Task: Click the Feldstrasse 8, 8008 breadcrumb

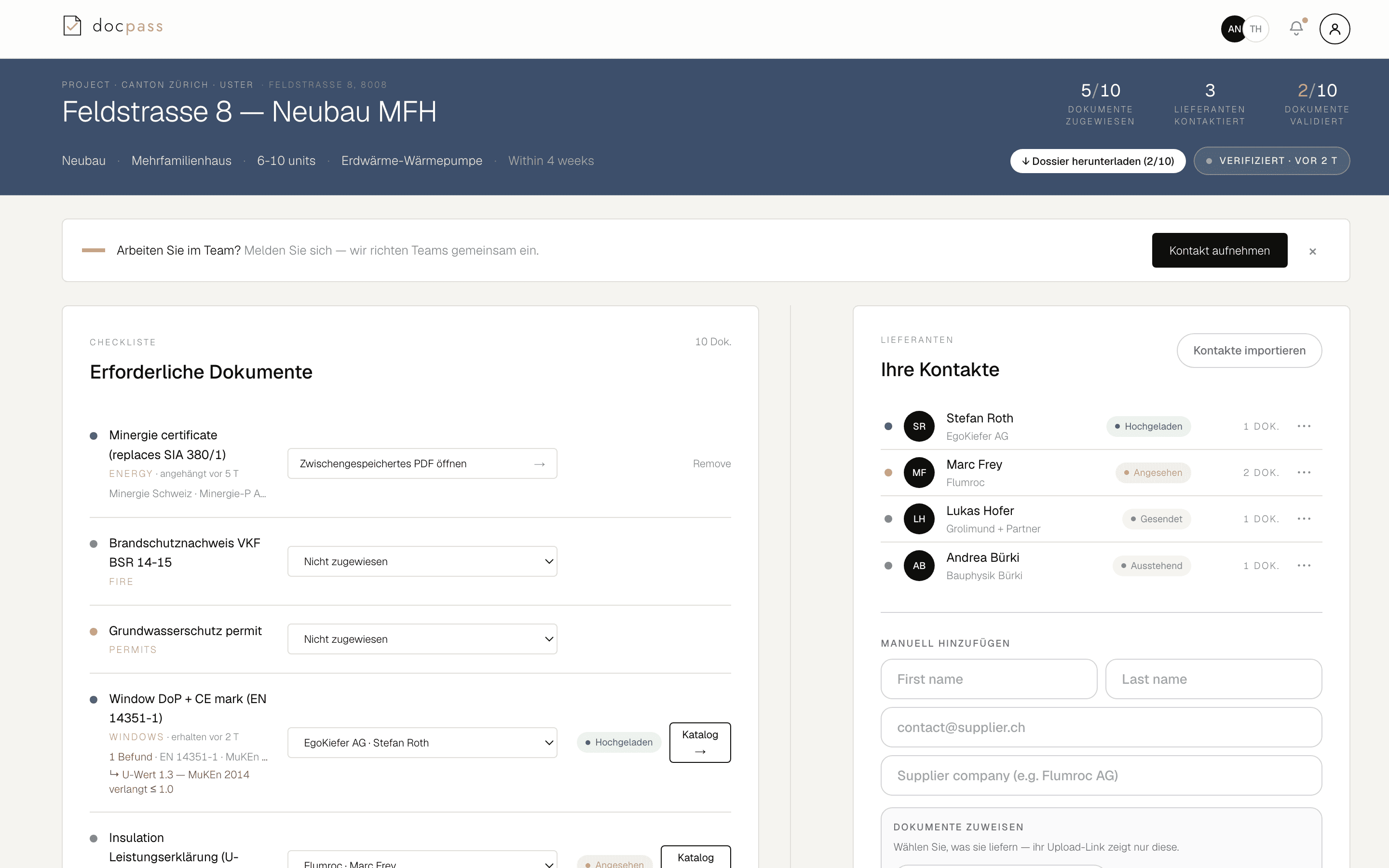Action: (328, 85)
